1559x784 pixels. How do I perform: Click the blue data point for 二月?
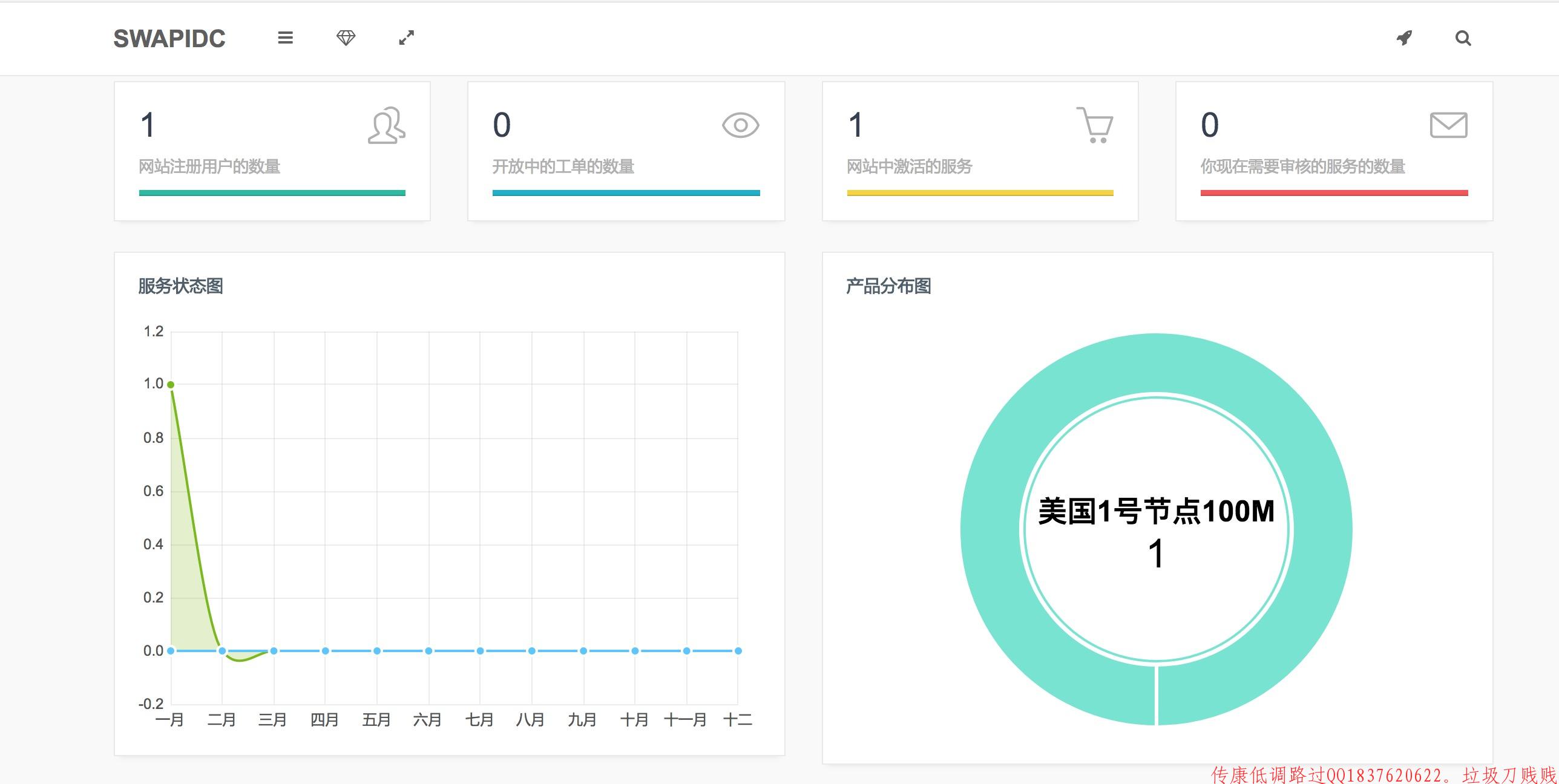(x=222, y=651)
